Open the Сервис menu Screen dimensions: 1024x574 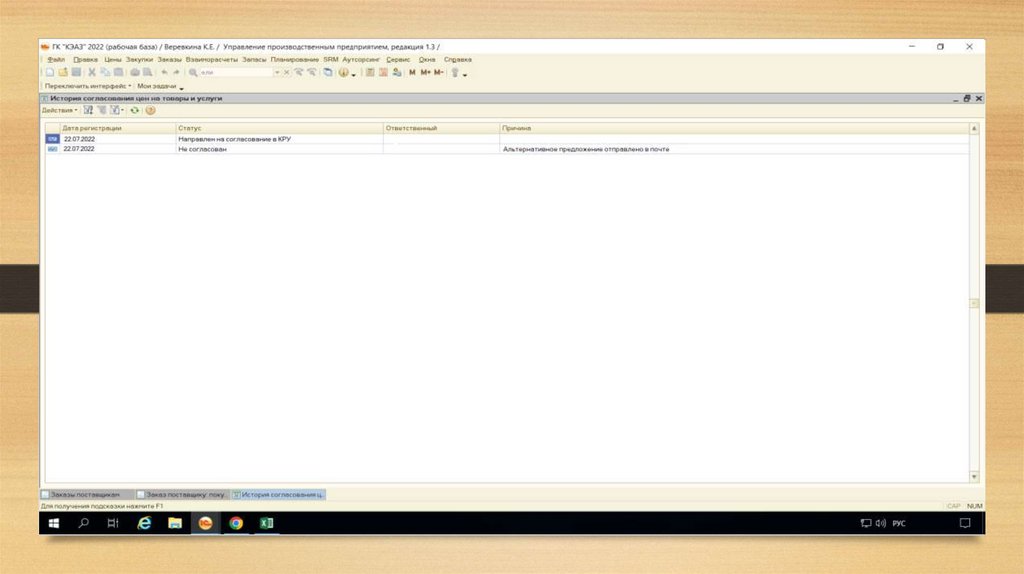pos(397,60)
